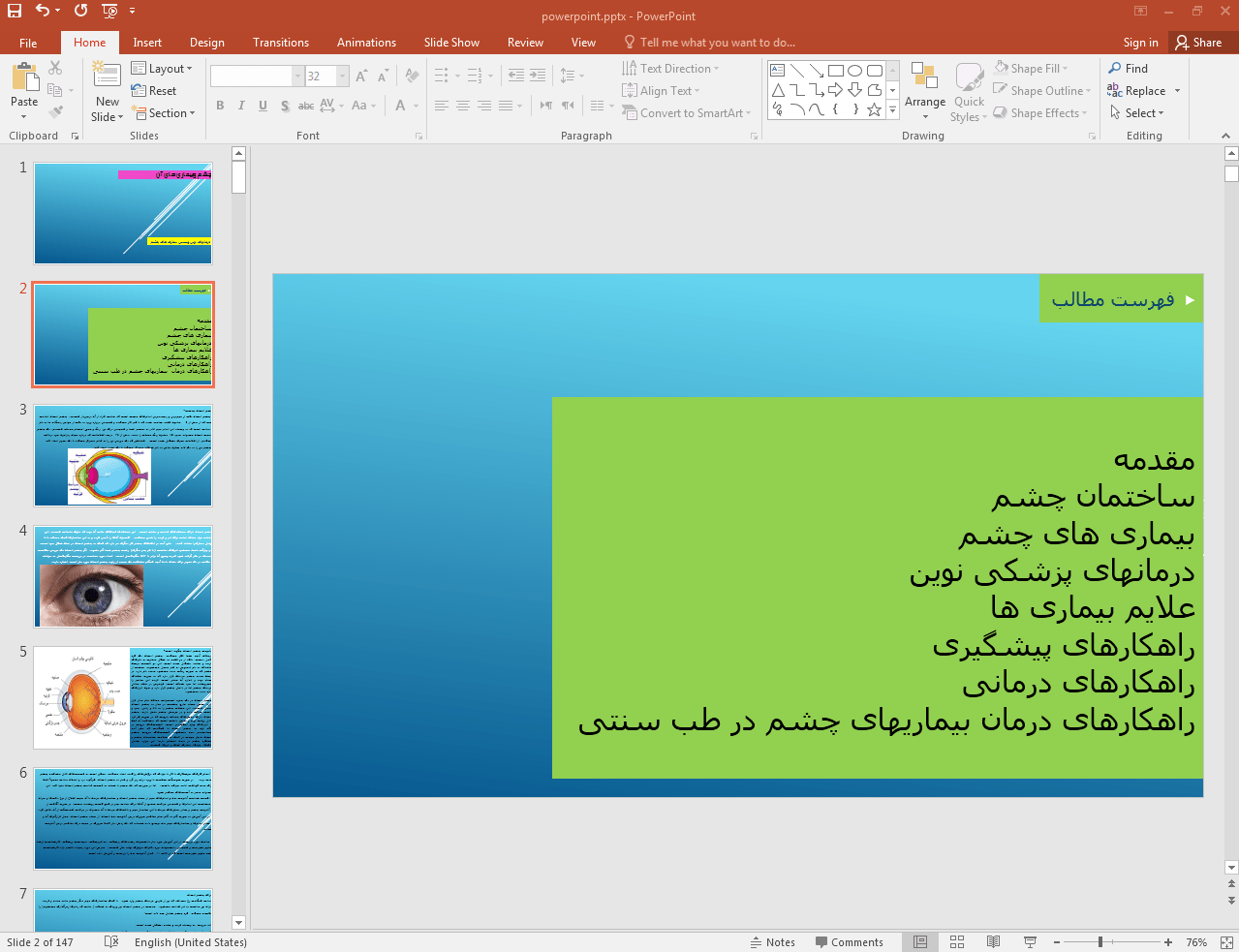Image resolution: width=1239 pixels, height=952 pixels.
Task: Click the Find button
Action: [x=1129, y=69]
